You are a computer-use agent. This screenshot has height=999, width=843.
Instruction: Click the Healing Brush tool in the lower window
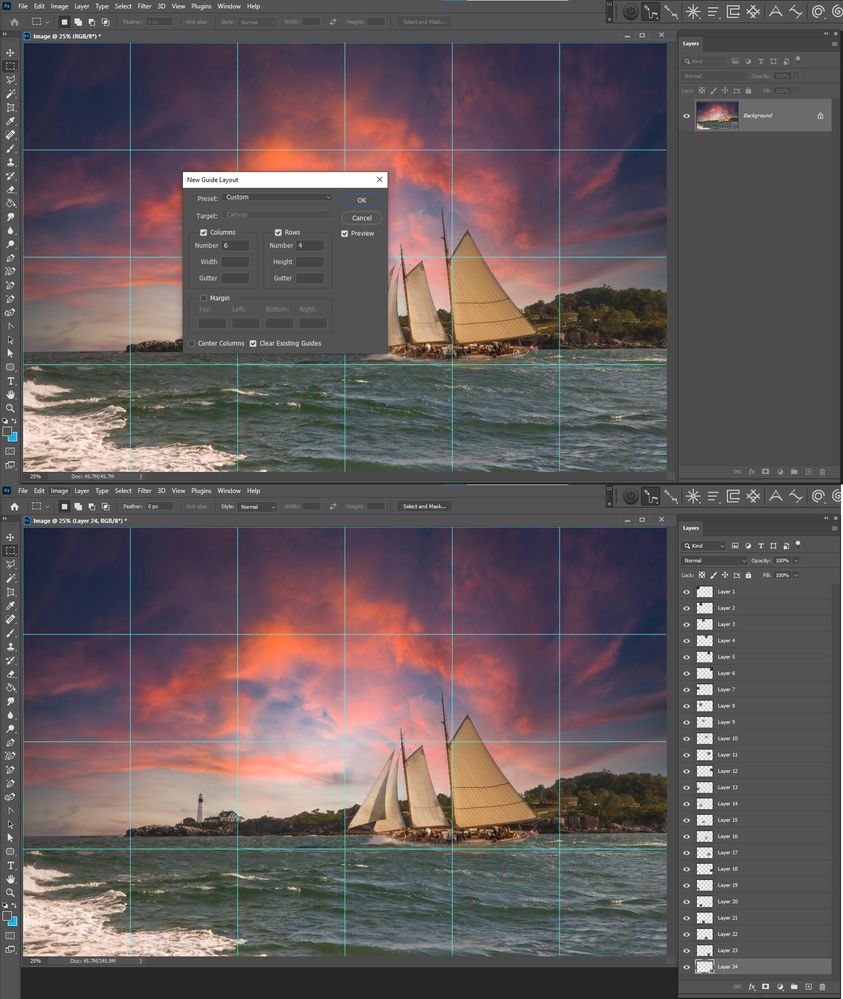(x=10, y=619)
